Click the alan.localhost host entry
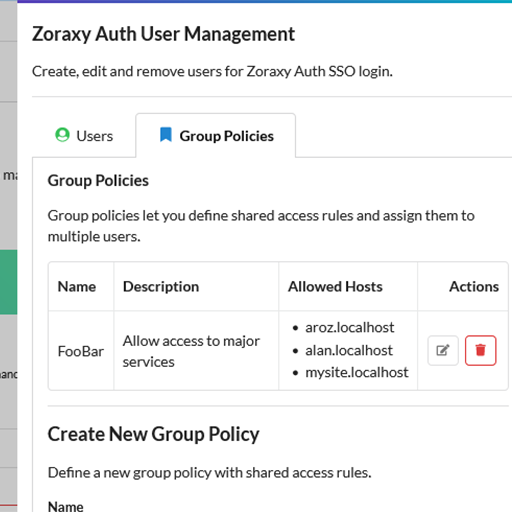Image resolution: width=512 pixels, height=512 pixels. coord(349,351)
